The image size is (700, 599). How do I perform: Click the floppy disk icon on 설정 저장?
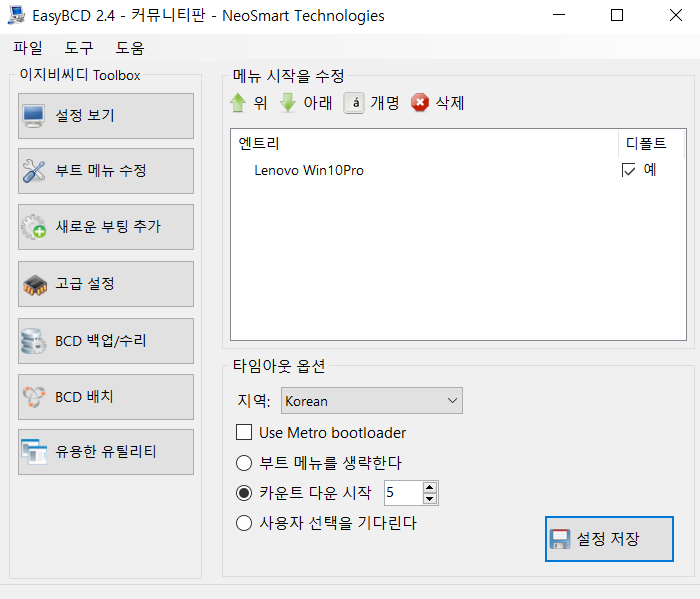pos(560,539)
